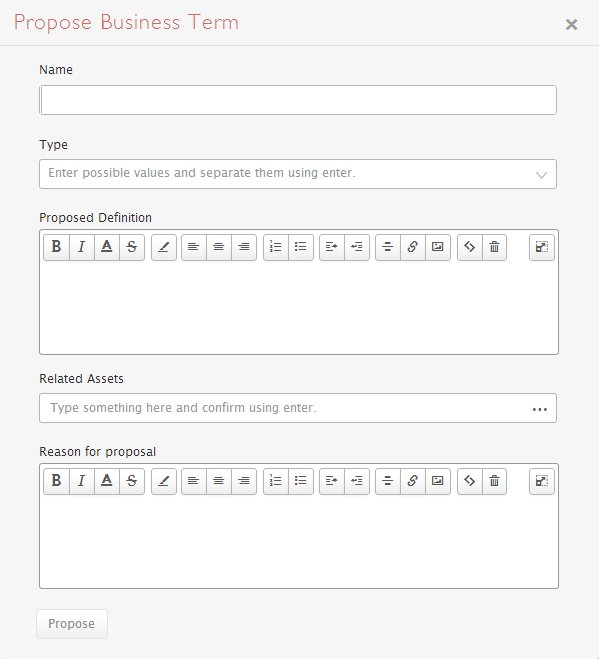Insert link in Proposed Definition editor
The height and width of the screenshot is (659, 599).
tap(413, 247)
